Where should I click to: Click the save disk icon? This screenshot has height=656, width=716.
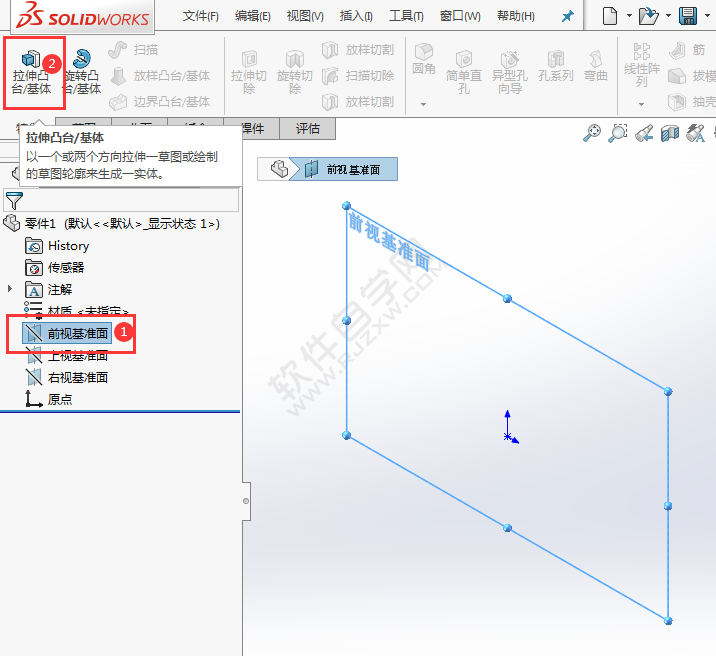click(x=688, y=16)
